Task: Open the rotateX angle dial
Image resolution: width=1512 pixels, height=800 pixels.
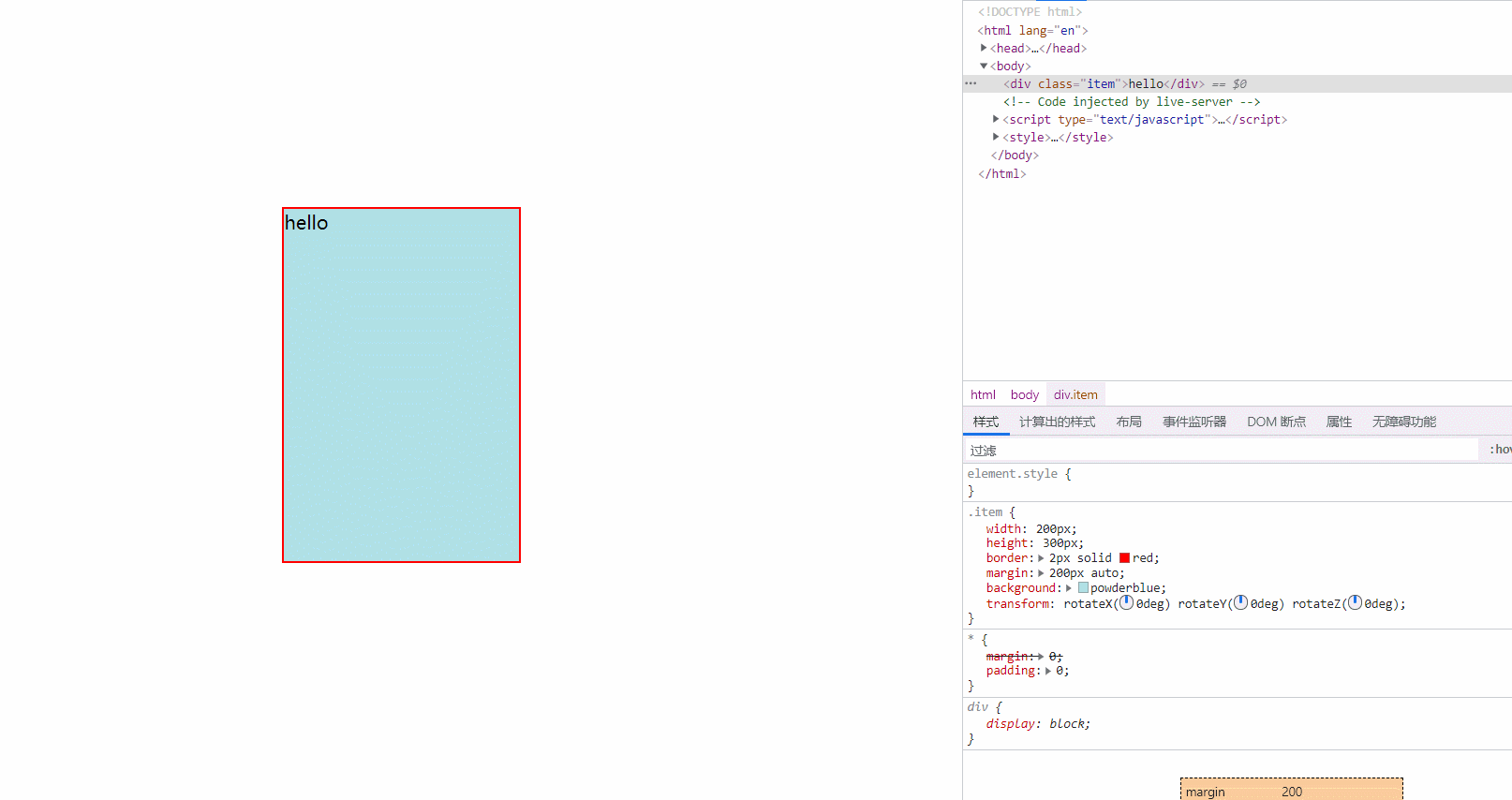Action: pyautogui.click(x=1126, y=603)
